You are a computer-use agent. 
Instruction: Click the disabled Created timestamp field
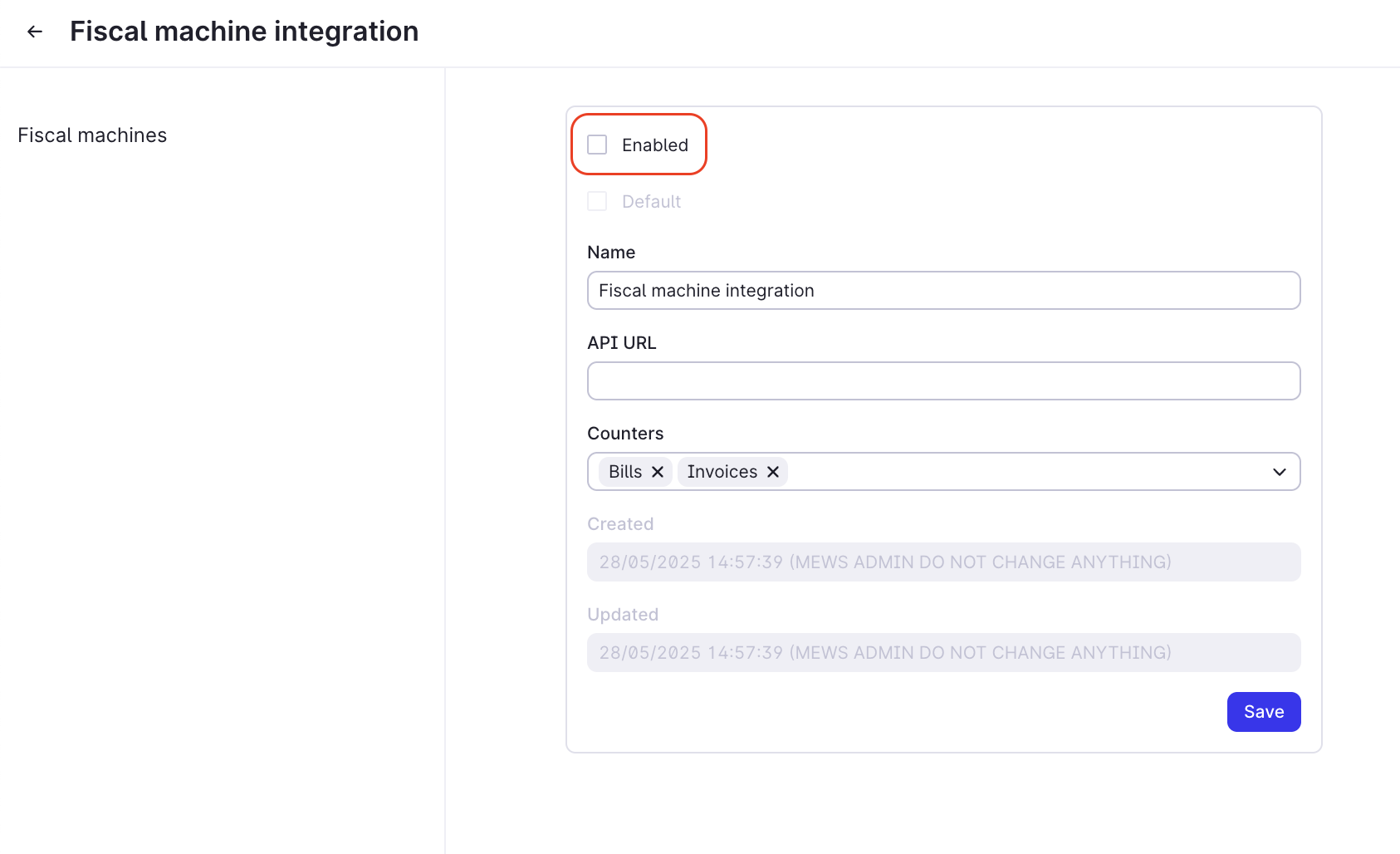(943, 562)
